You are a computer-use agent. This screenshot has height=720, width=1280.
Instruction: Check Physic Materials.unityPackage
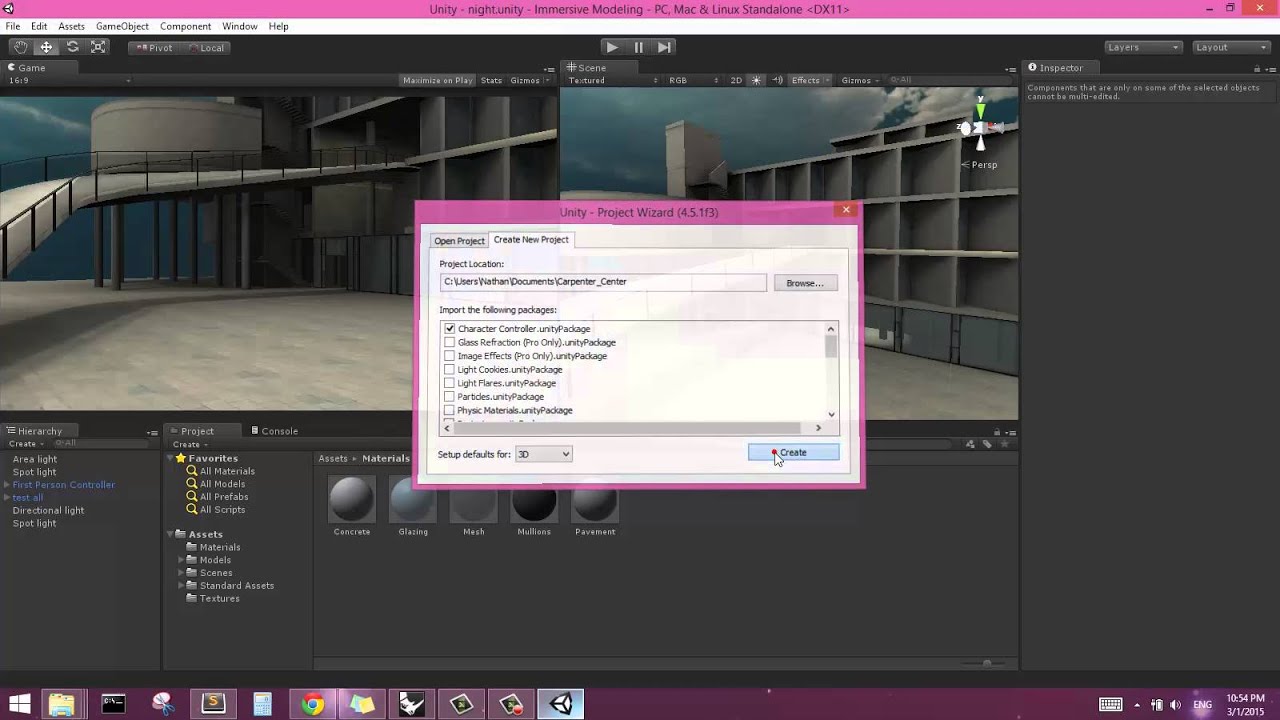tap(449, 410)
